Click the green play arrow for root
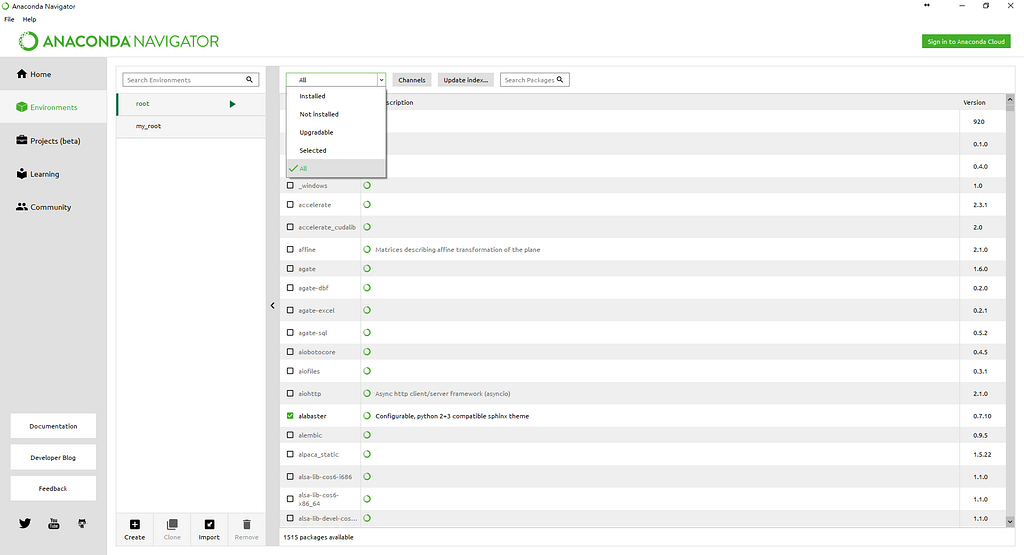Screen dimensions: 1024x555 (x=232, y=104)
